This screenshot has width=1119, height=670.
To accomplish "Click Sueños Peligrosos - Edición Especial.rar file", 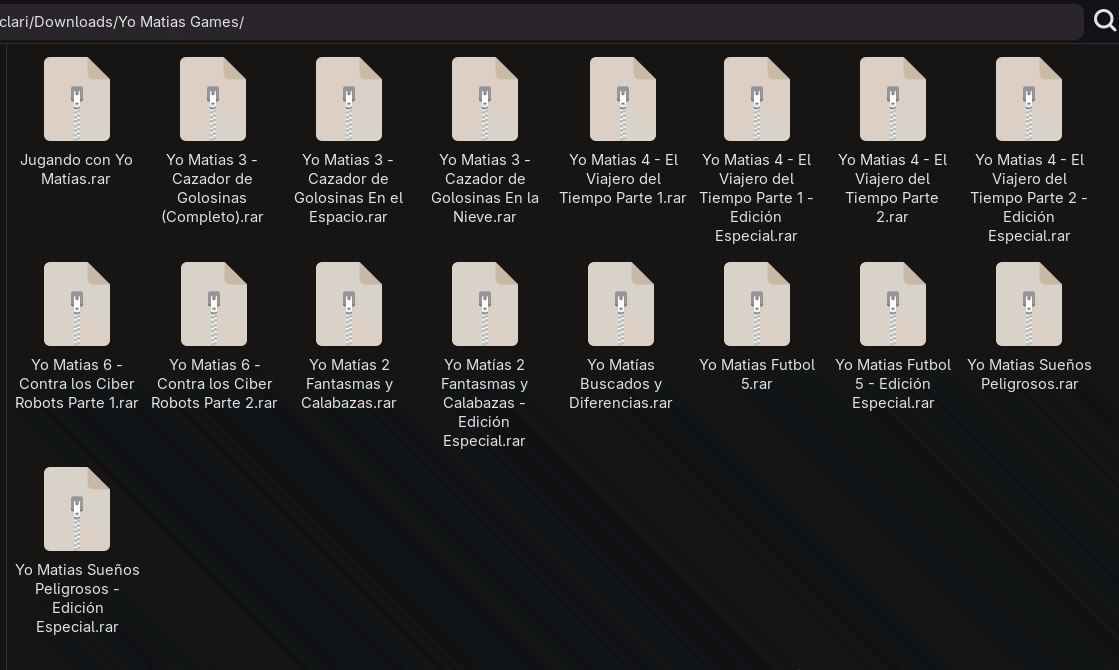I will 77,510.
